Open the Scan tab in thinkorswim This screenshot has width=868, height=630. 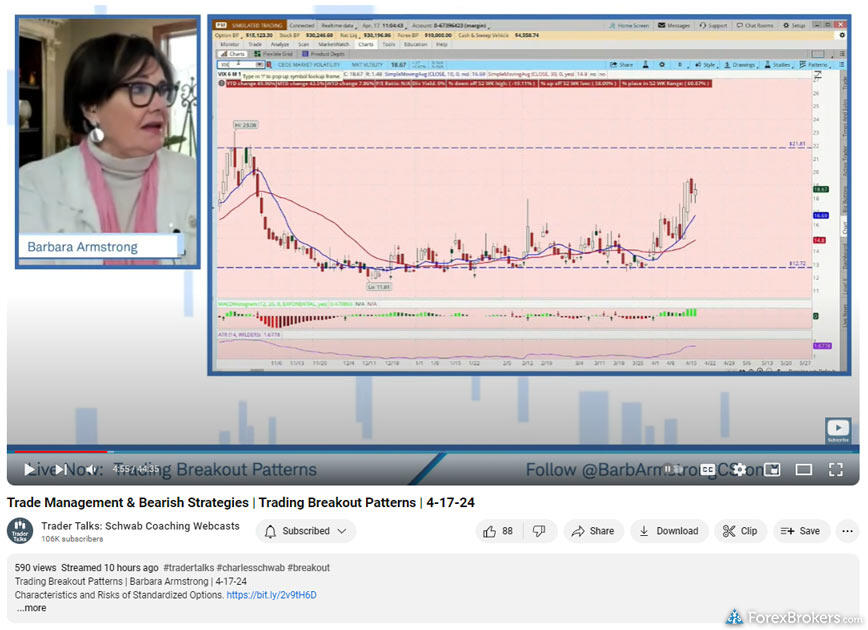[304, 44]
